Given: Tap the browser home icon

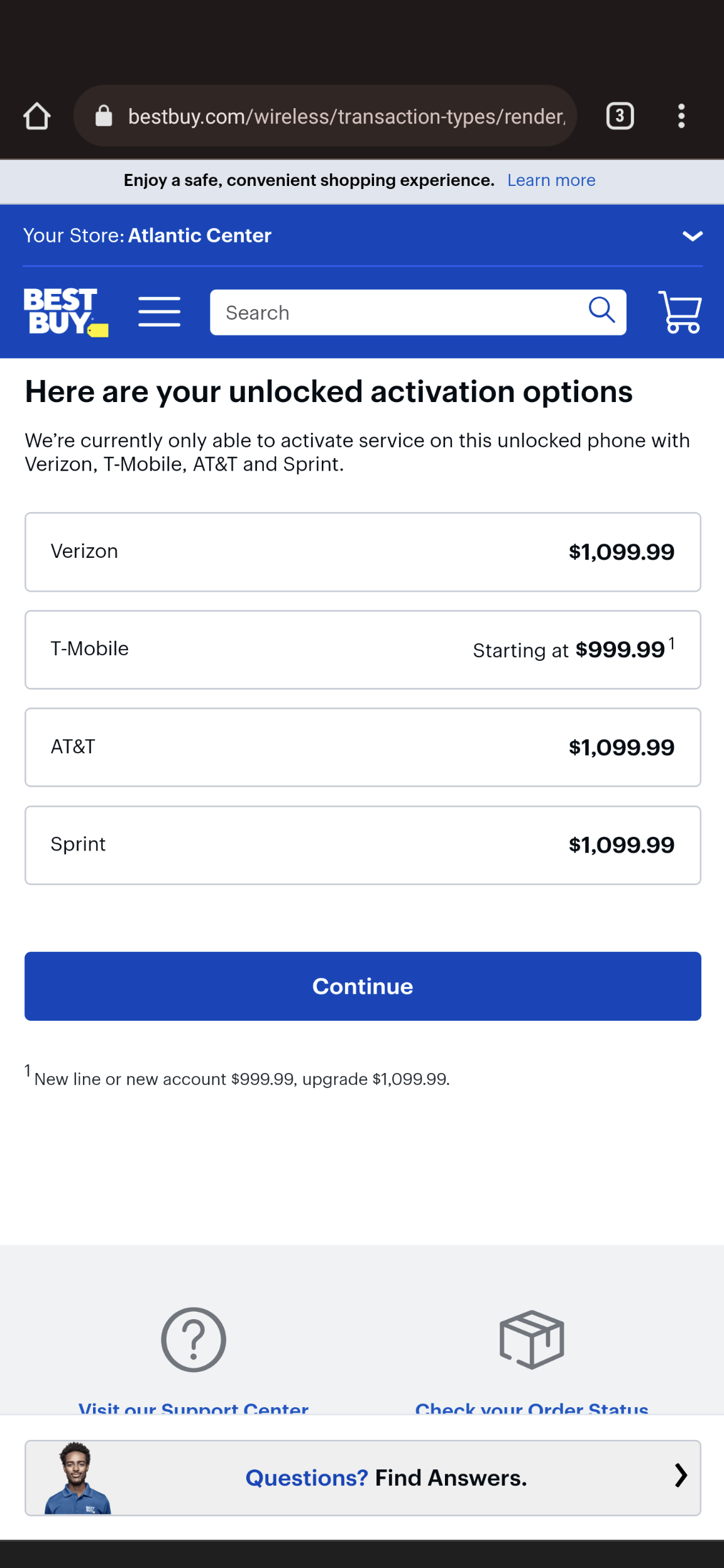Looking at the screenshot, I should click(x=37, y=116).
